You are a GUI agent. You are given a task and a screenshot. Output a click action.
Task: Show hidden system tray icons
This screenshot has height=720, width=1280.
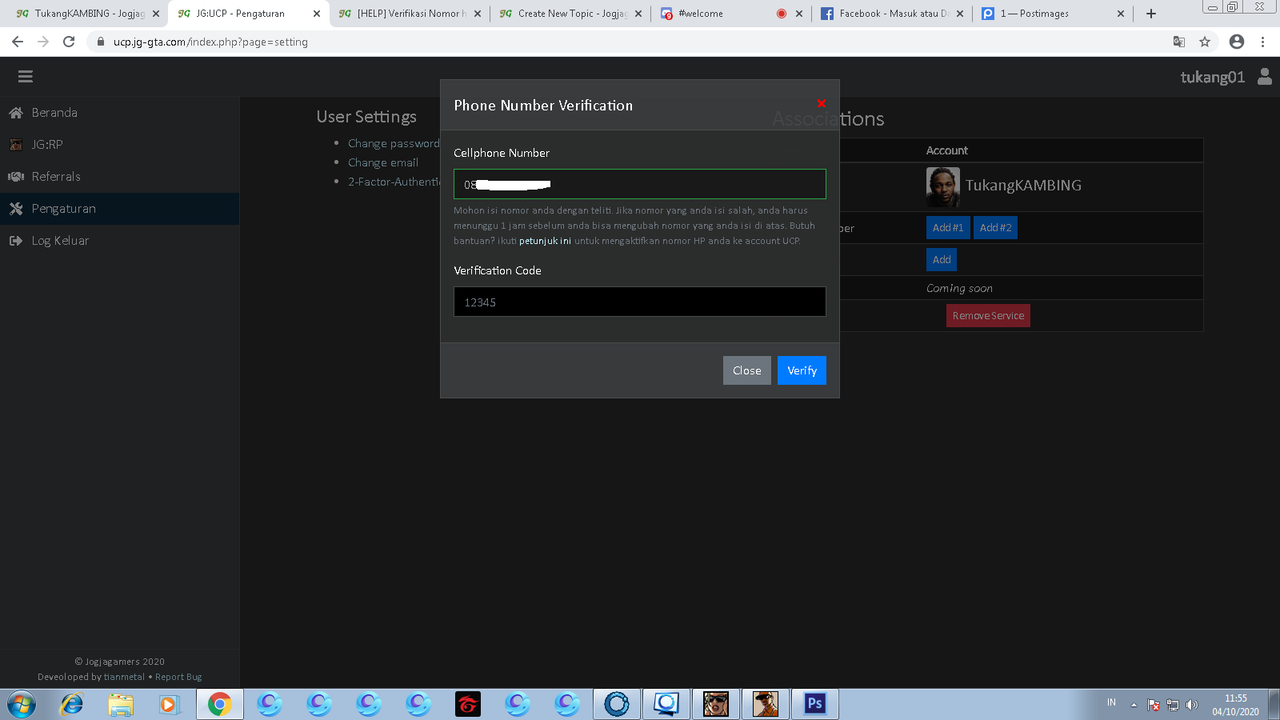pyautogui.click(x=1134, y=705)
